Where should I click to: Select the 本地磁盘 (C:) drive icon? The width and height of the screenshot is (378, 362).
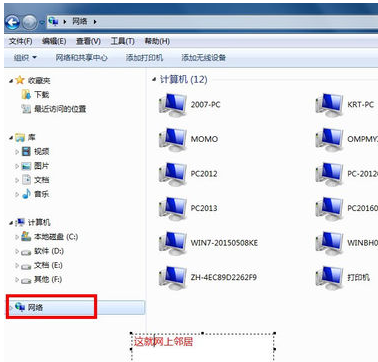[x=26, y=237]
